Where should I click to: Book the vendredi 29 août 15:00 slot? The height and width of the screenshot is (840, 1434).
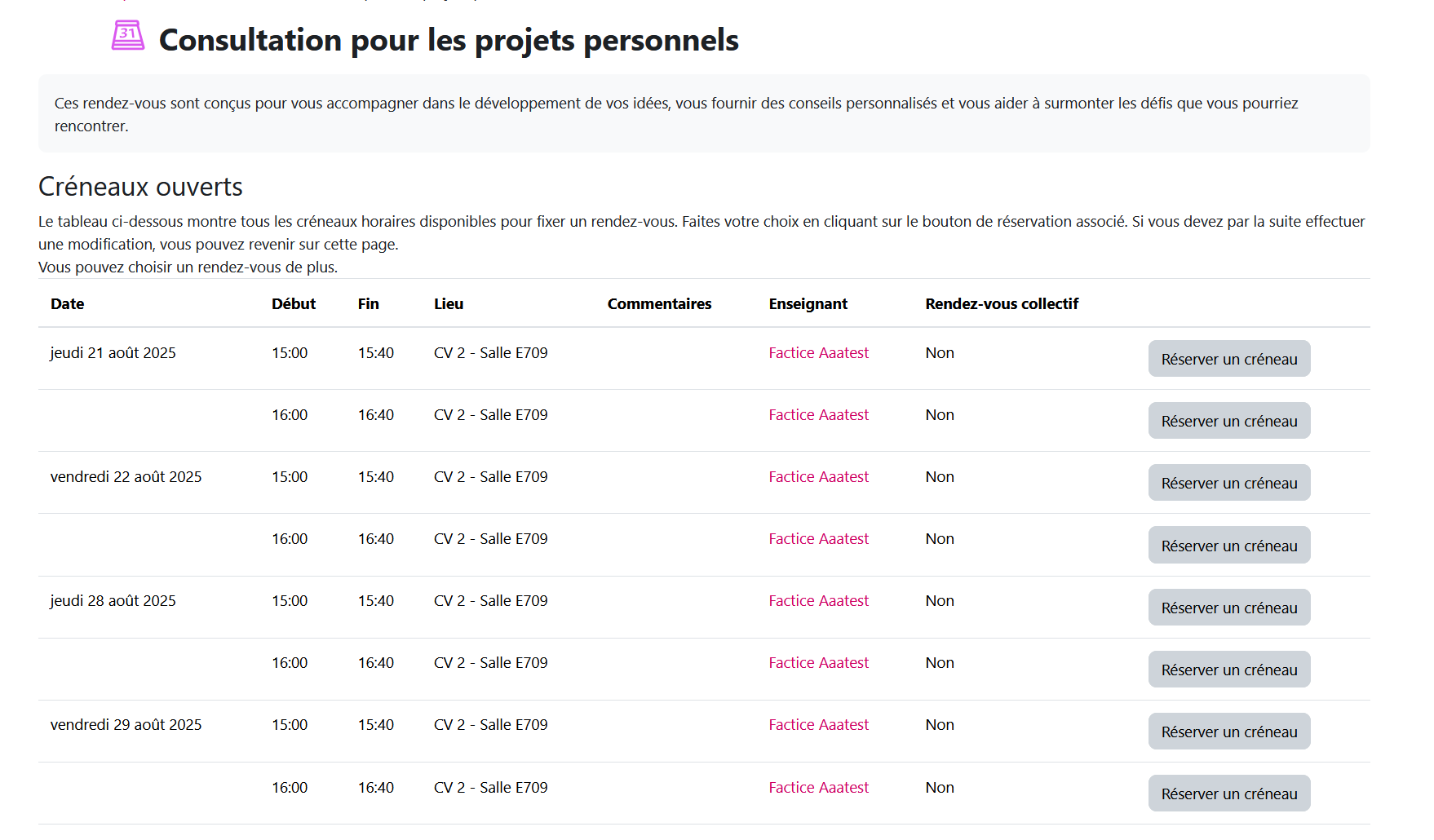[1228, 732]
